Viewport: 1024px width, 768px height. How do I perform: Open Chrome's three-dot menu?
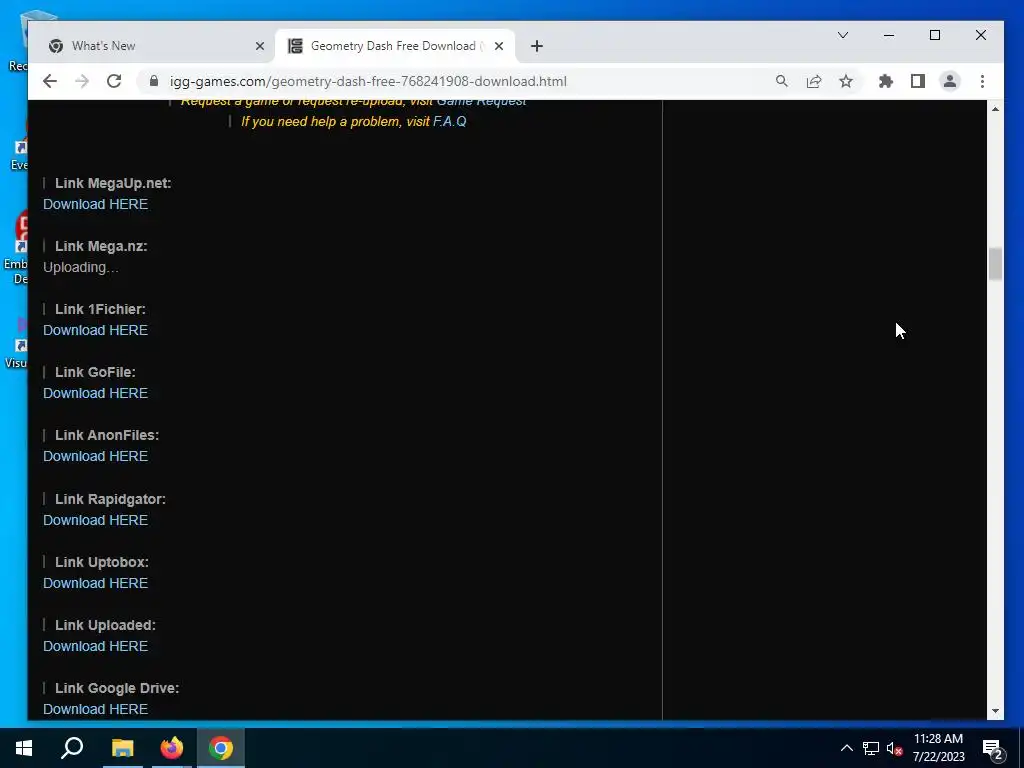coord(982,81)
